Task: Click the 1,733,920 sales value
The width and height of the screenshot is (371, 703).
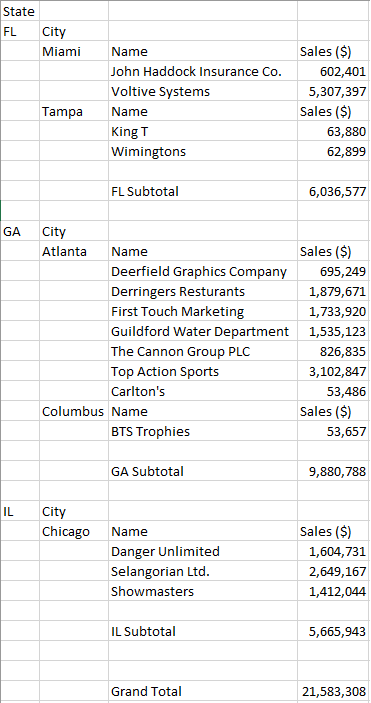Action: 334,311
